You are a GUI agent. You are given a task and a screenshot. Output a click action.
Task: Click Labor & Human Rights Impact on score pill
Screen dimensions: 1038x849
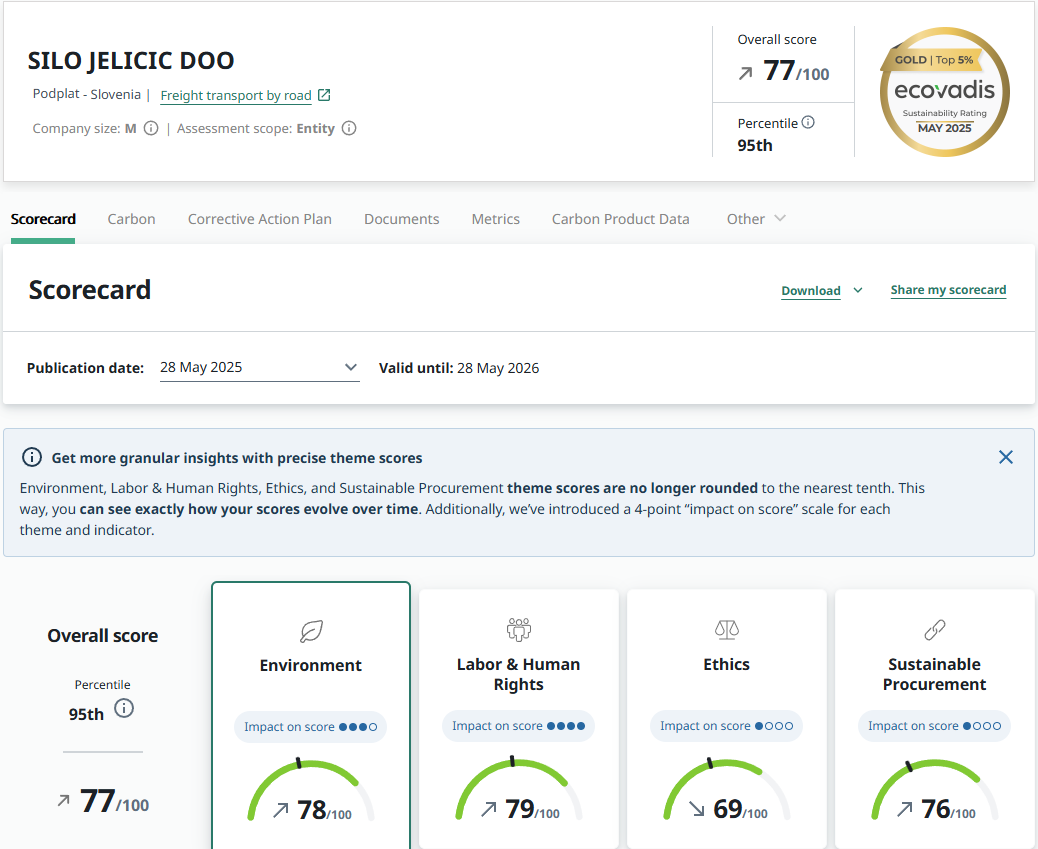pos(518,726)
